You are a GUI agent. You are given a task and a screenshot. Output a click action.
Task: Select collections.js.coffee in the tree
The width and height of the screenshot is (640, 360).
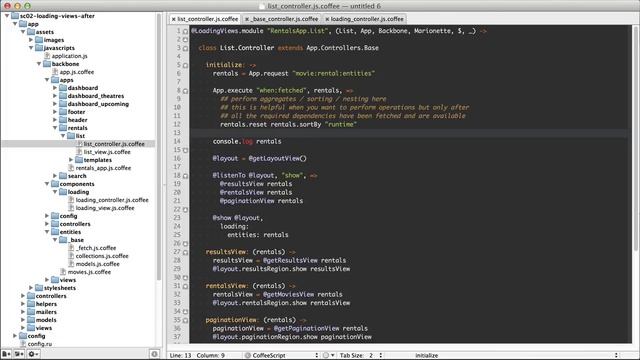(x=102, y=256)
